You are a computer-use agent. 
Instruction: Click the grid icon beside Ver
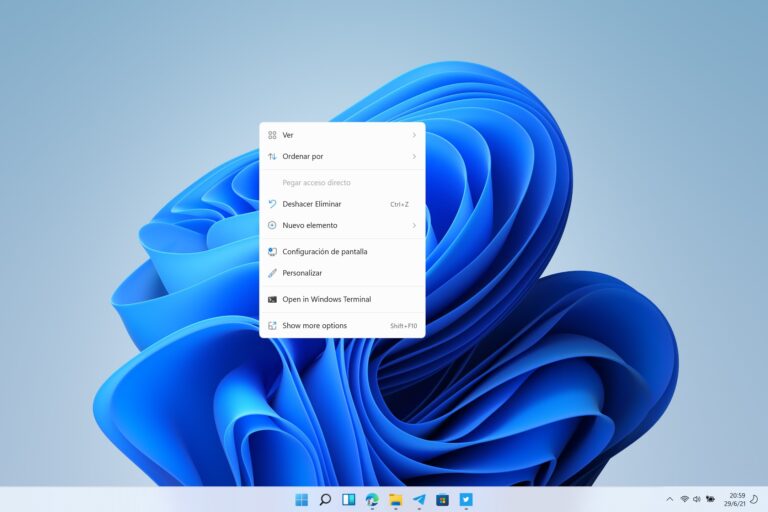coord(272,135)
